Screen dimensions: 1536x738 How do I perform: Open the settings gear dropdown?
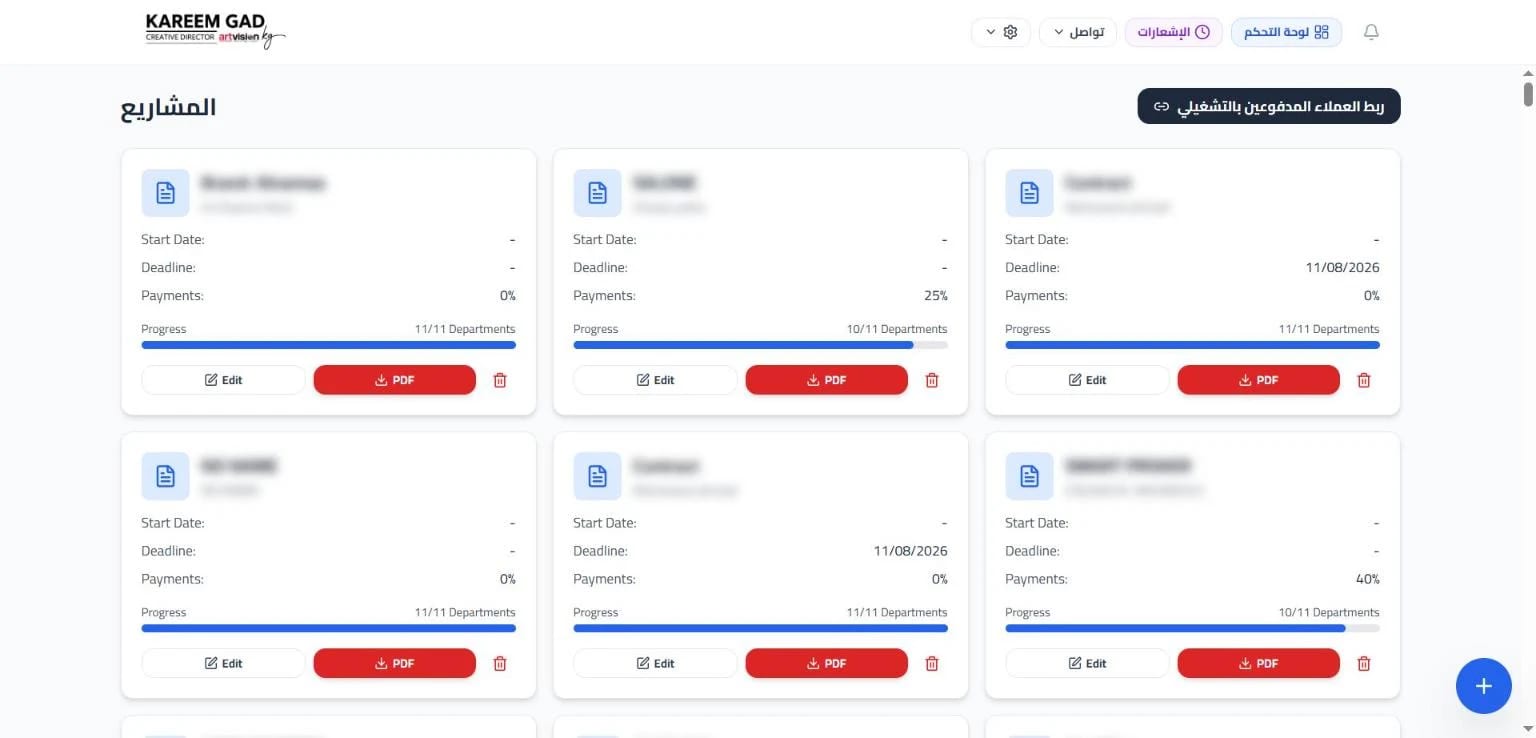[1001, 32]
